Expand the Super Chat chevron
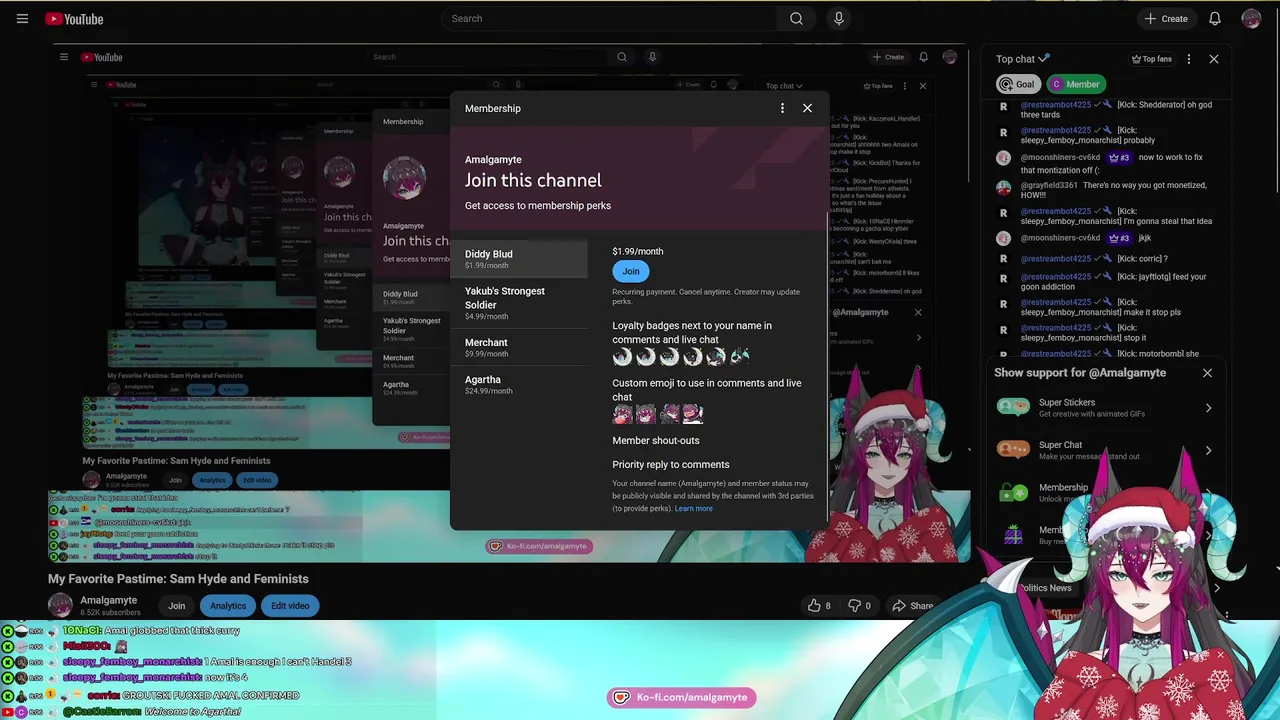This screenshot has width=1280, height=720. click(x=1208, y=451)
